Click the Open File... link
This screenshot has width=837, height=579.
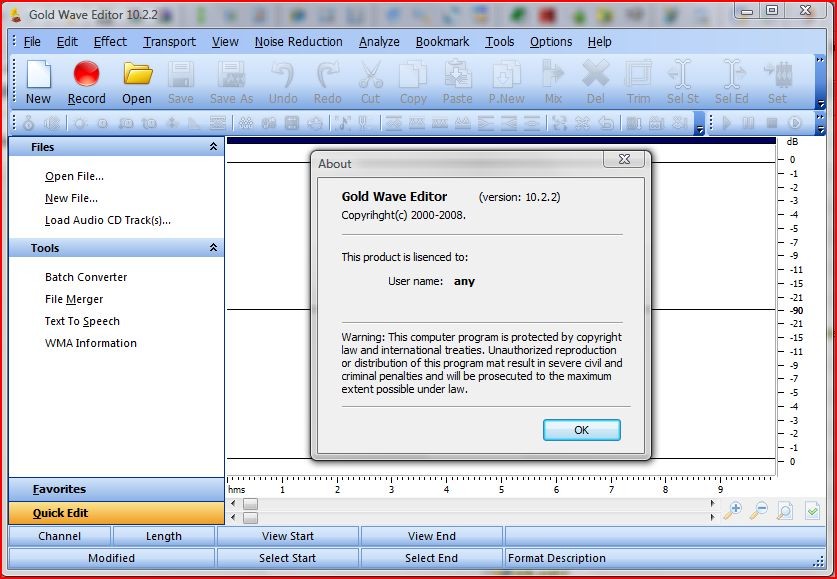[x=74, y=176]
